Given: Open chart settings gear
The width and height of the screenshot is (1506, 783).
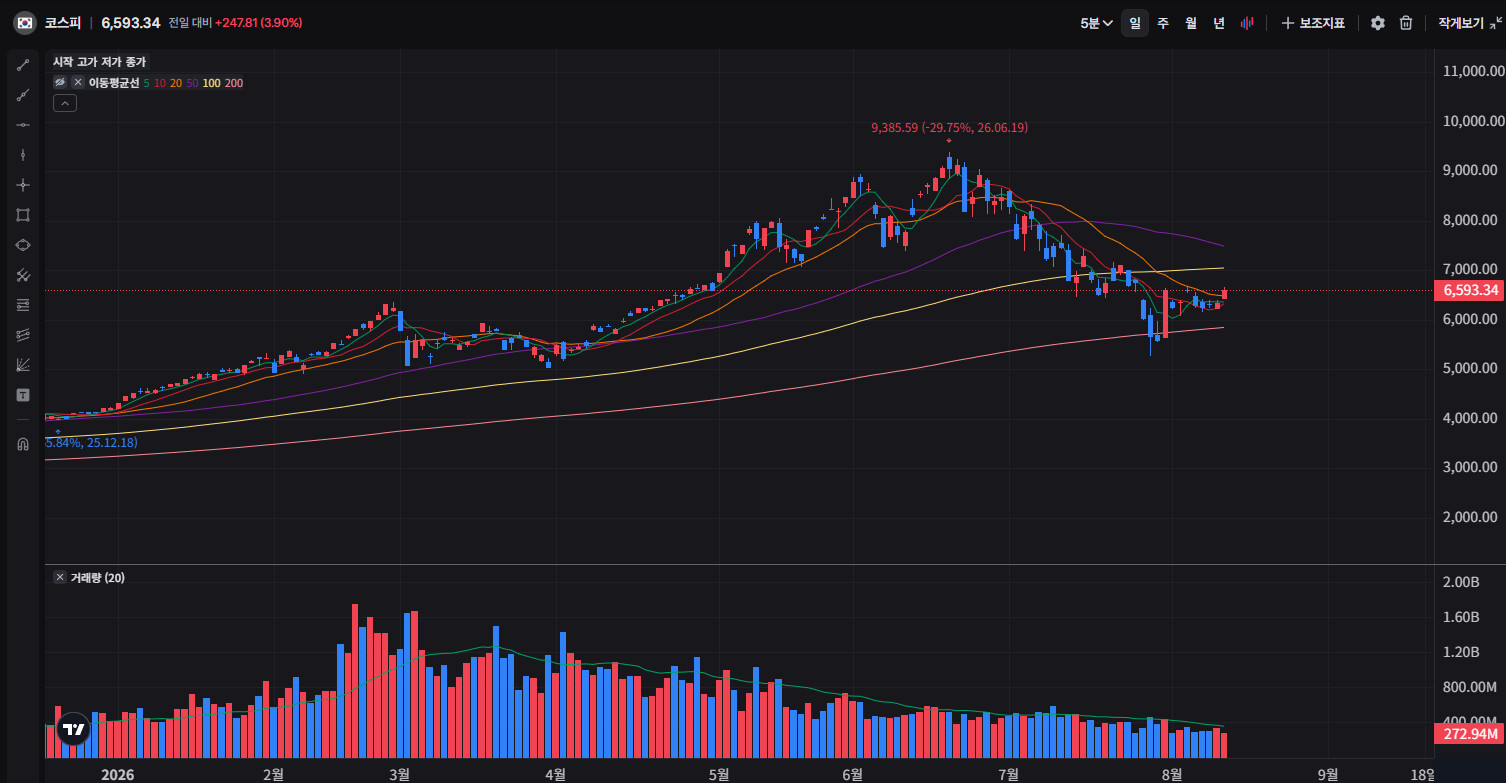Looking at the screenshot, I should (x=1378, y=23).
